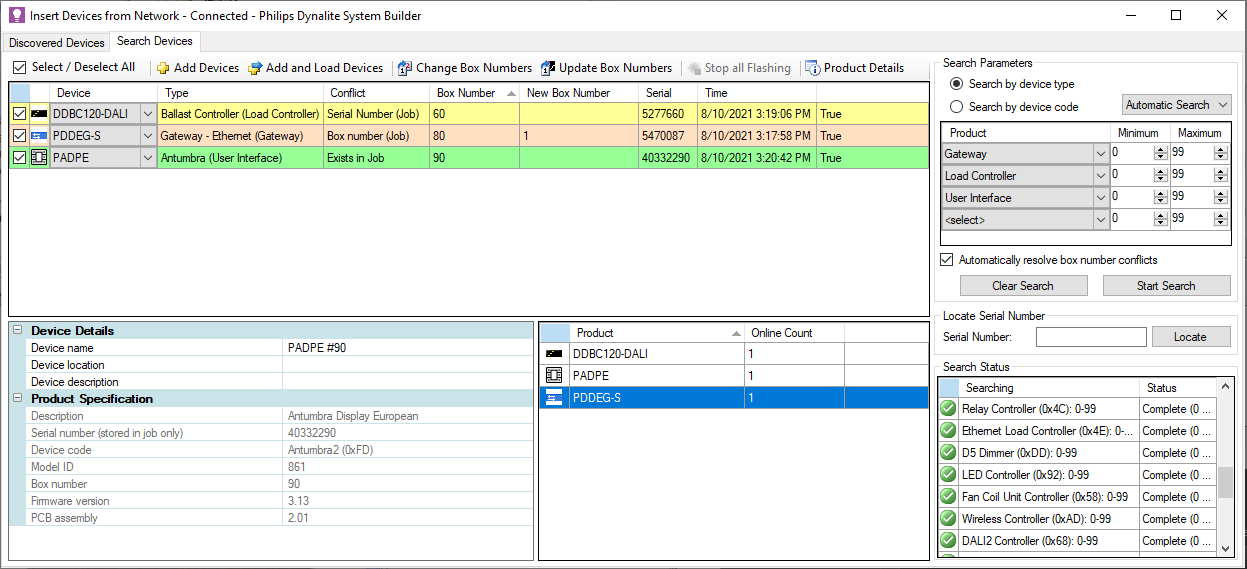The image size is (1247, 569).
Task: Click the Clear Search button
Action: tap(1022, 286)
